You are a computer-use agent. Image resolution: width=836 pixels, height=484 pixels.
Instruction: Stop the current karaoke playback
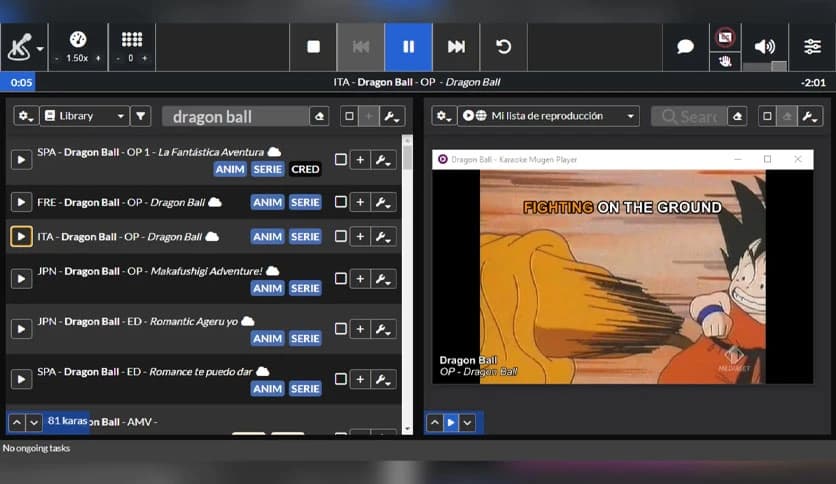pos(313,47)
